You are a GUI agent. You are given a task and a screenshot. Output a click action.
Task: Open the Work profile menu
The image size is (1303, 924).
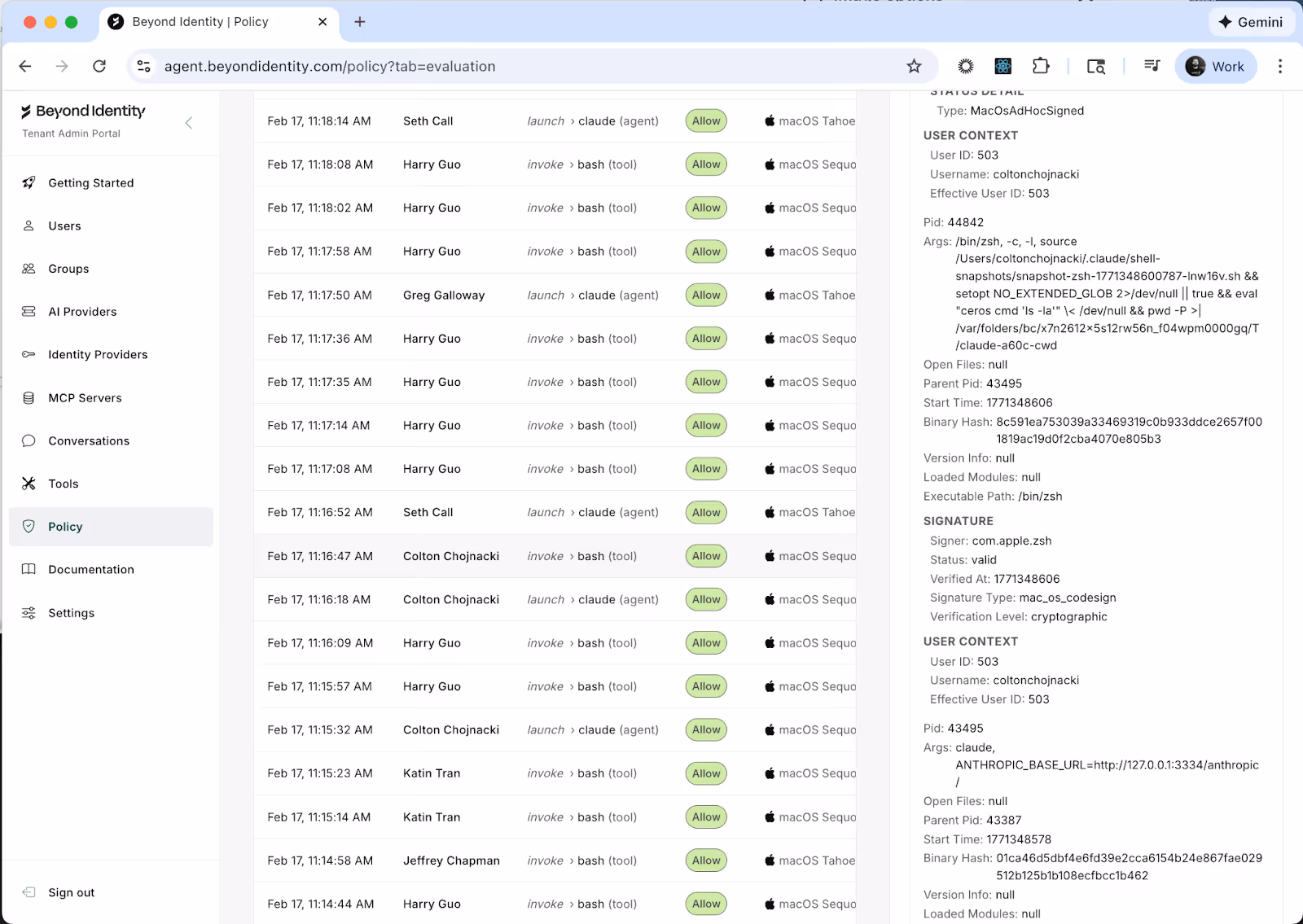pos(1215,66)
